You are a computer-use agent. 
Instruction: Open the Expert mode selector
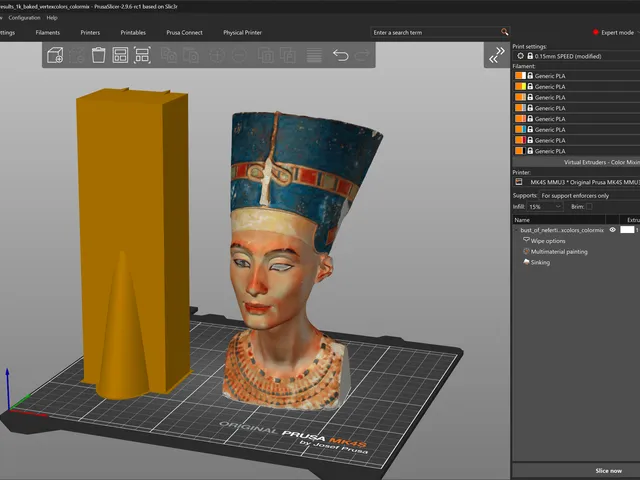[616, 32]
